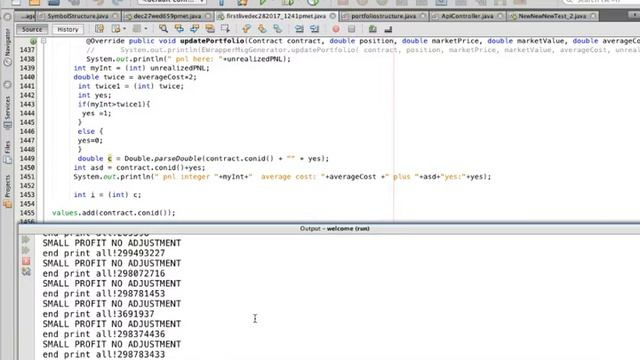This screenshot has width=640, height=360.
Task: Click output line 'end print all!298783433'
Action: [104, 354]
